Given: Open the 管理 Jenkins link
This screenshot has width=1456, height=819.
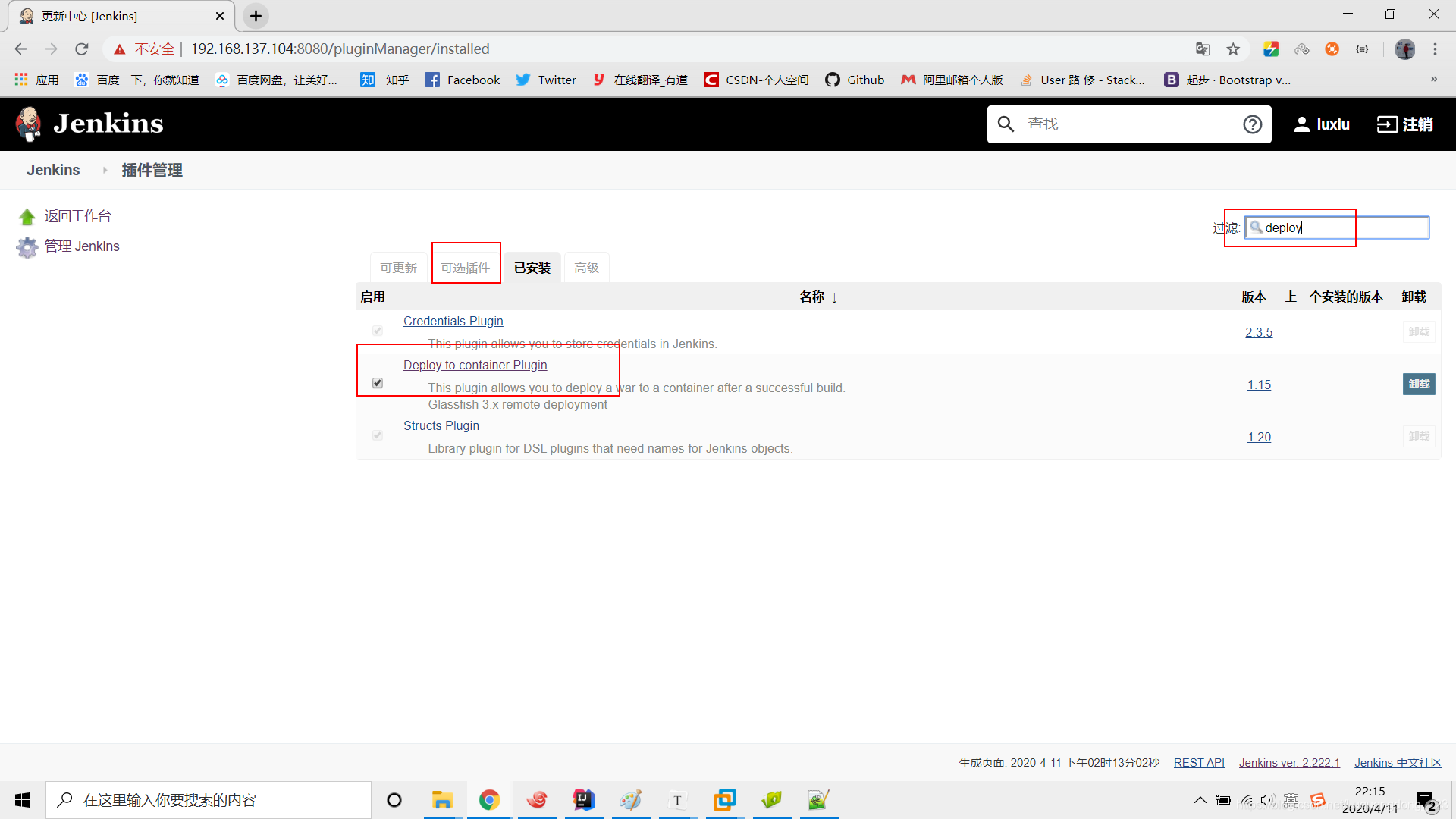Looking at the screenshot, I should pyautogui.click(x=82, y=246).
